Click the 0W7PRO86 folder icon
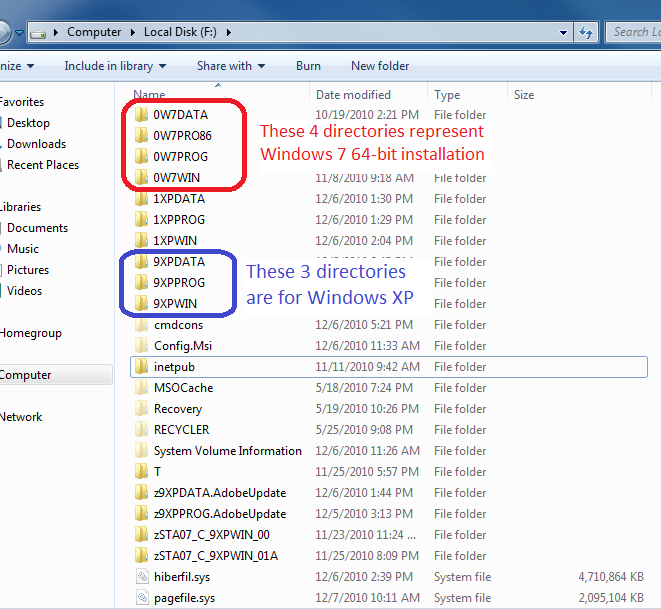Viewport: 661px width, 609px height. 141,135
